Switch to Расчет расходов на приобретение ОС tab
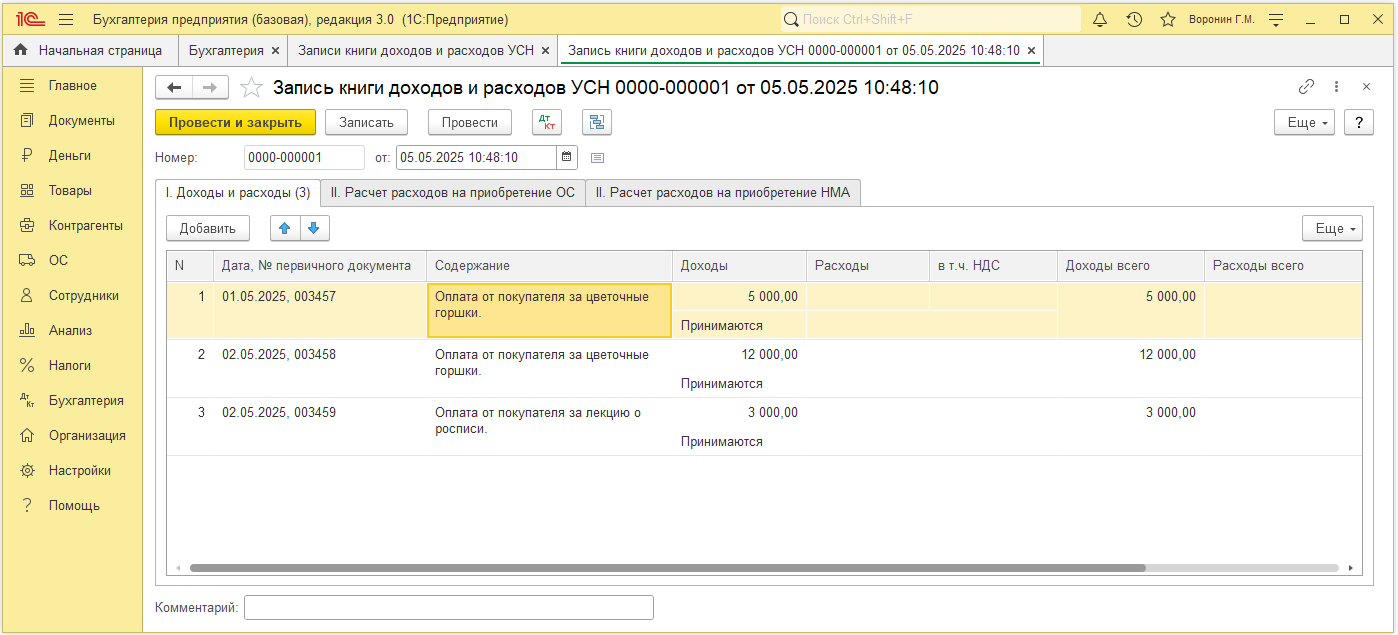 tap(453, 192)
